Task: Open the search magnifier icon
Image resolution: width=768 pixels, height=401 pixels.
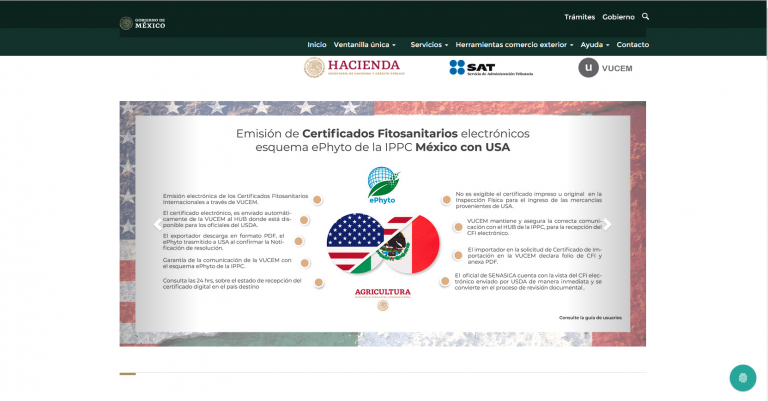Action: point(646,17)
